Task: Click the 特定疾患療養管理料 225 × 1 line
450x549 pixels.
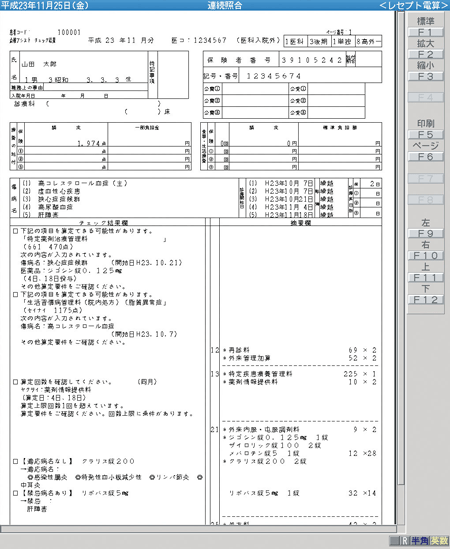Action: 300,374
